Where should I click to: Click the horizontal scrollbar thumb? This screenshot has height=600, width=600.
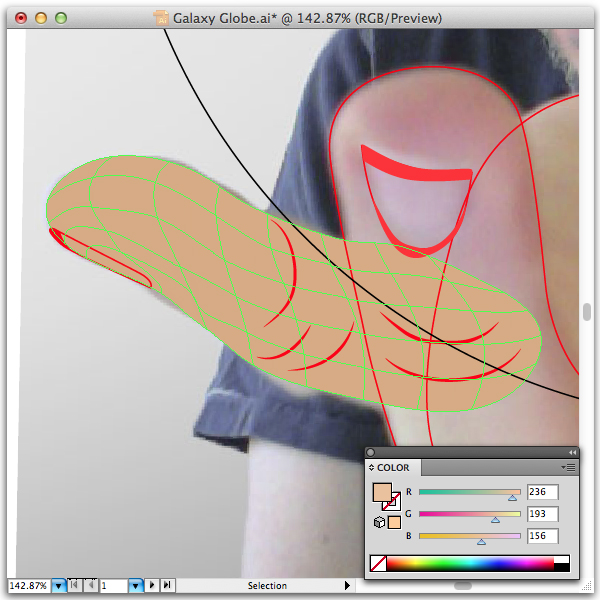point(463,586)
